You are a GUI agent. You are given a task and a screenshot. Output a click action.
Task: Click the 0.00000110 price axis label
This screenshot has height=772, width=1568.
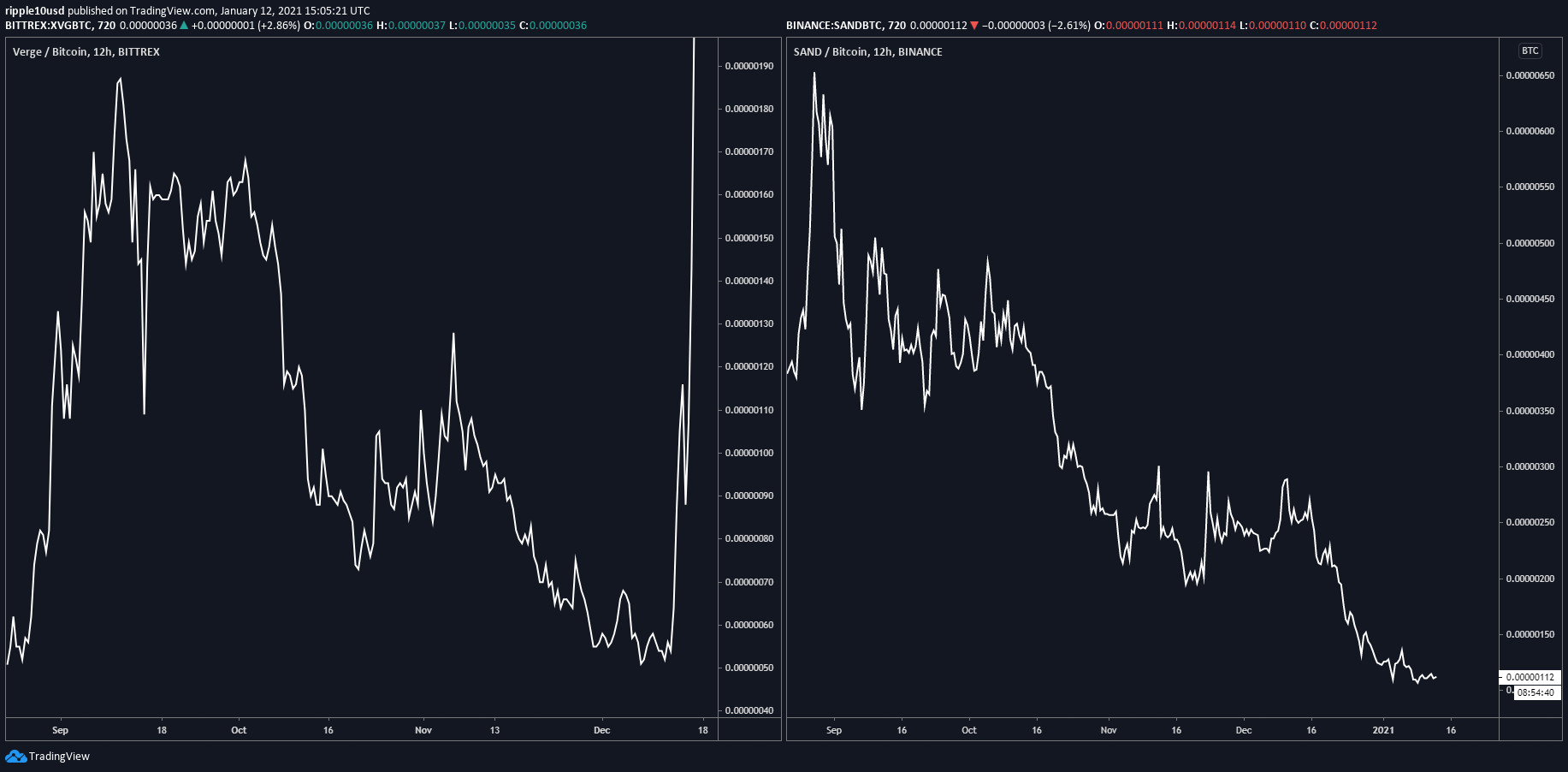pyautogui.click(x=749, y=410)
